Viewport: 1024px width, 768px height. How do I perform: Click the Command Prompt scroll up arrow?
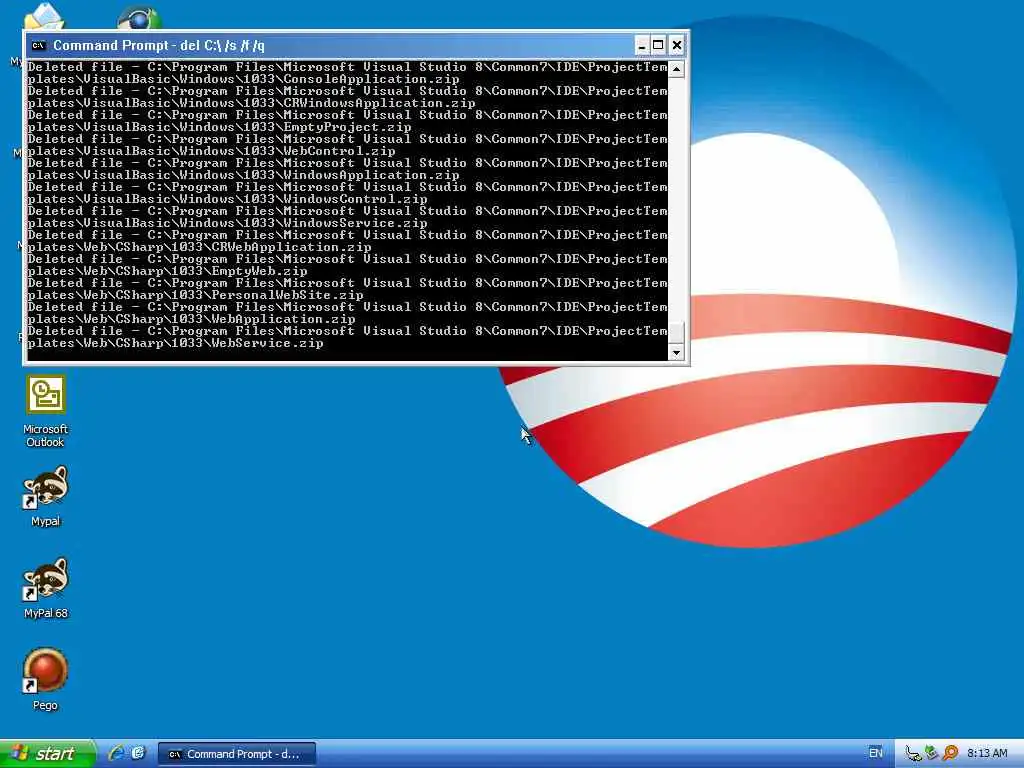pos(677,69)
